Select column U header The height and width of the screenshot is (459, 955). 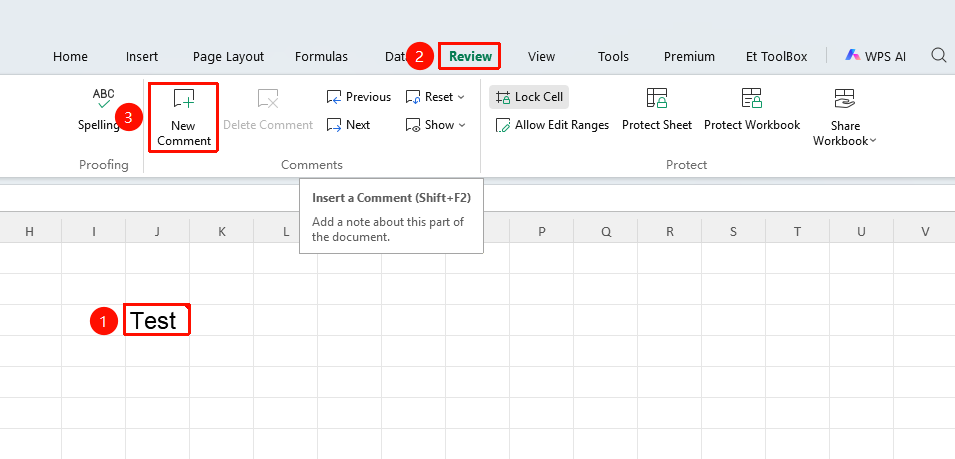[x=861, y=231]
